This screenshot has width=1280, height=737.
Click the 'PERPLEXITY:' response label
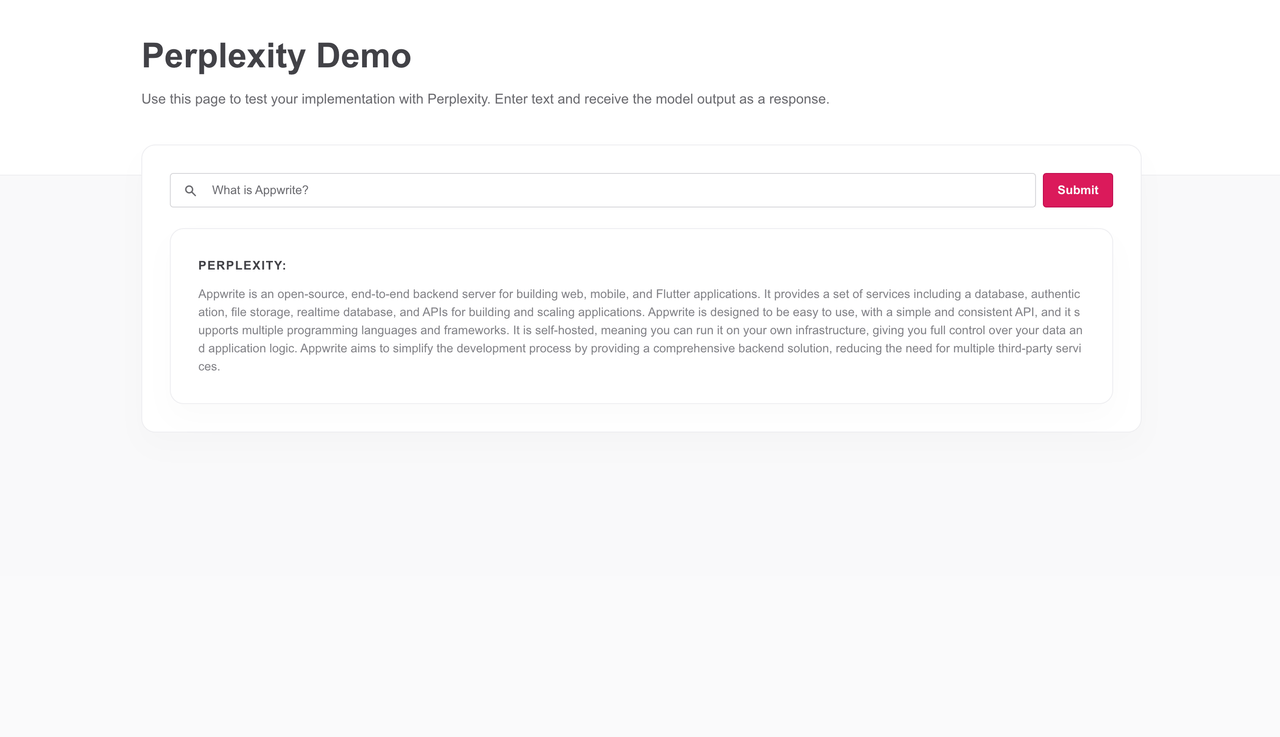242,266
